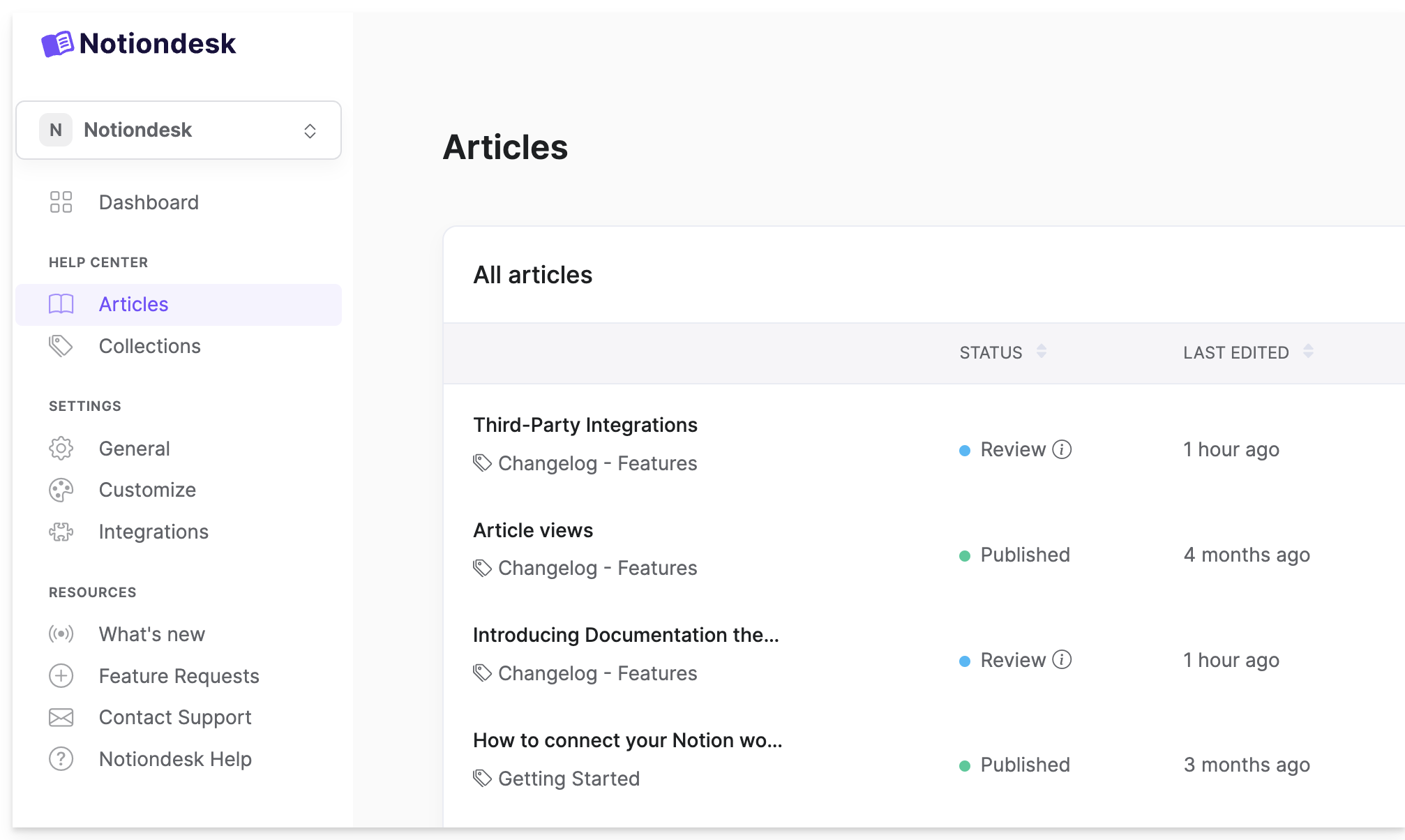
Task: Click the tag icon under Third-Party Integrations
Action: coord(483,463)
